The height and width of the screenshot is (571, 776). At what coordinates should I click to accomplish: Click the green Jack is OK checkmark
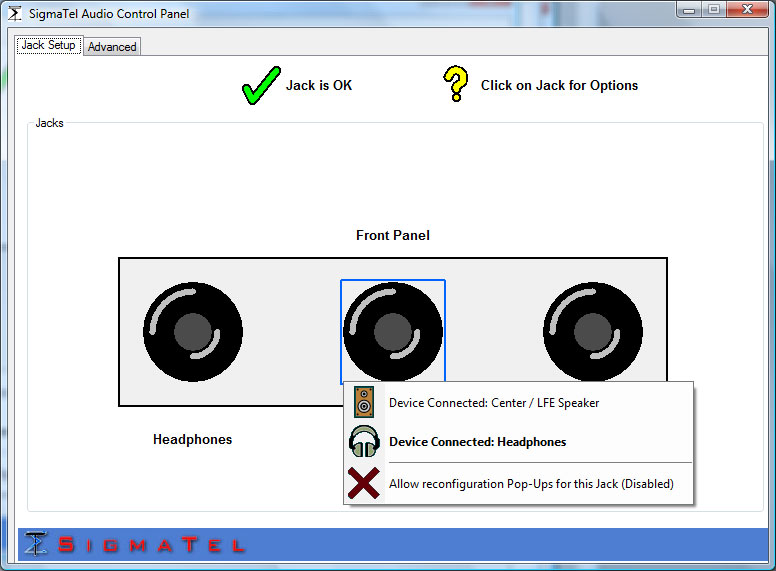point(261,86)
